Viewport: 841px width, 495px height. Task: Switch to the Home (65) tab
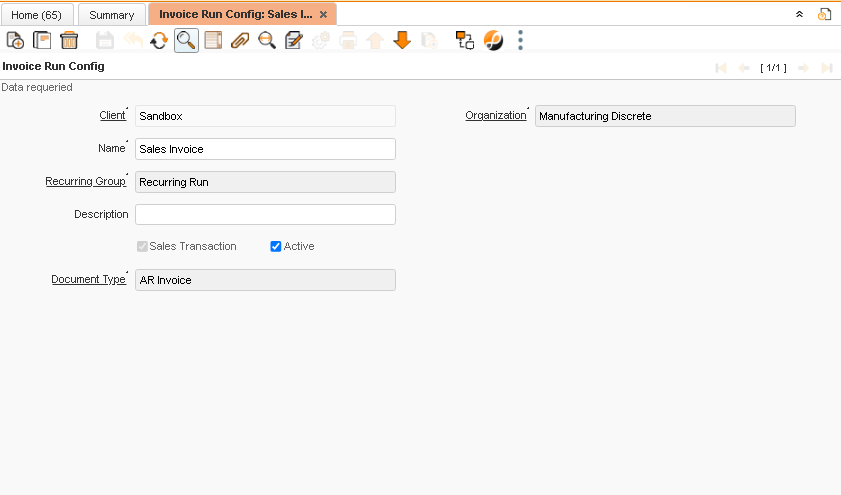[36, 15]
